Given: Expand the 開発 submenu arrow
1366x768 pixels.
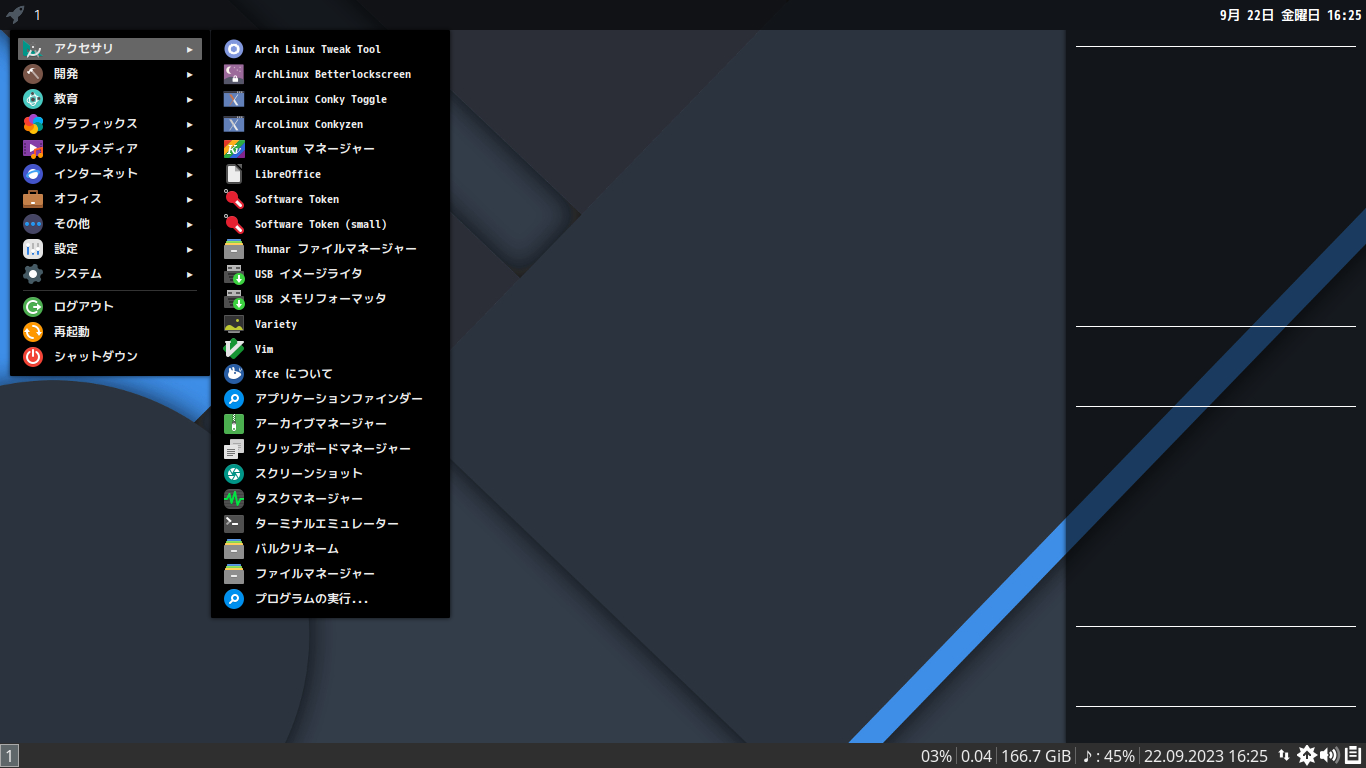Looking at the screenshot, I should 190,74.
